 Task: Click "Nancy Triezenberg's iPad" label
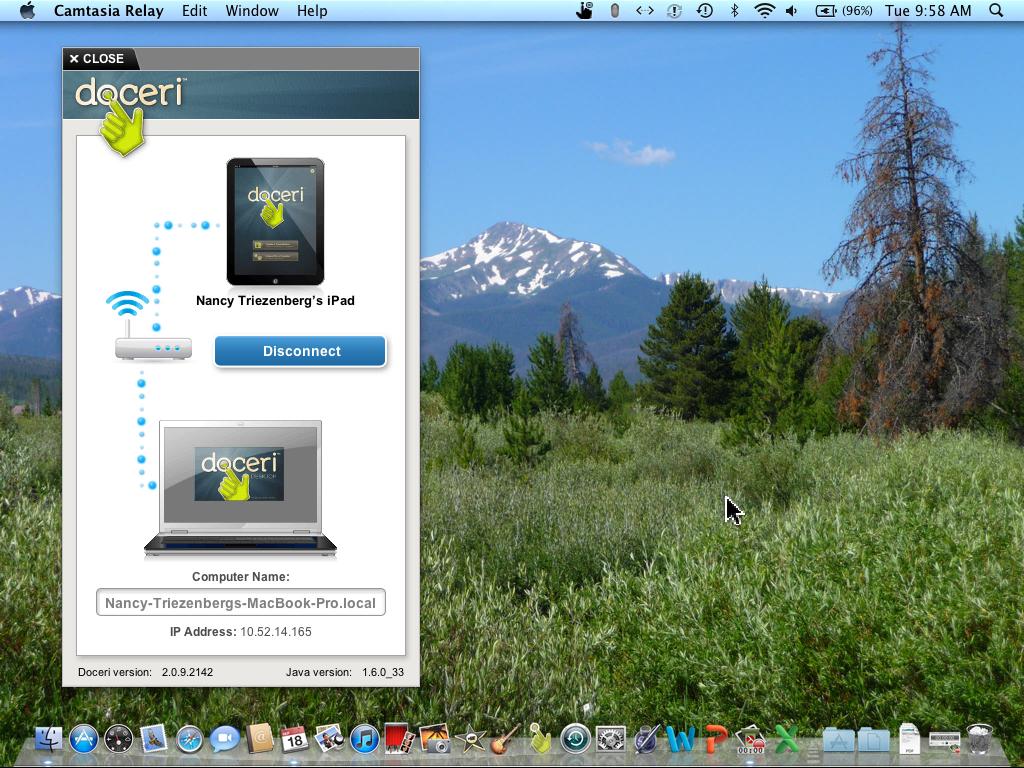275,301
